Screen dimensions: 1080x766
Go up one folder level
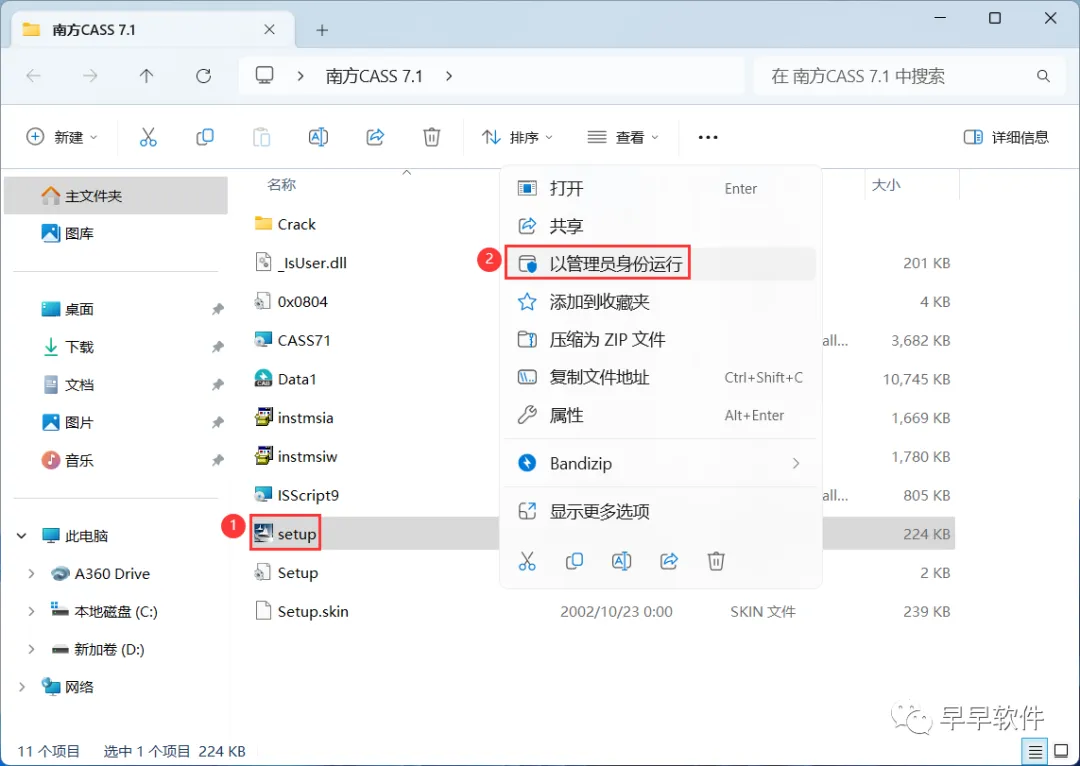pos(146,76)
